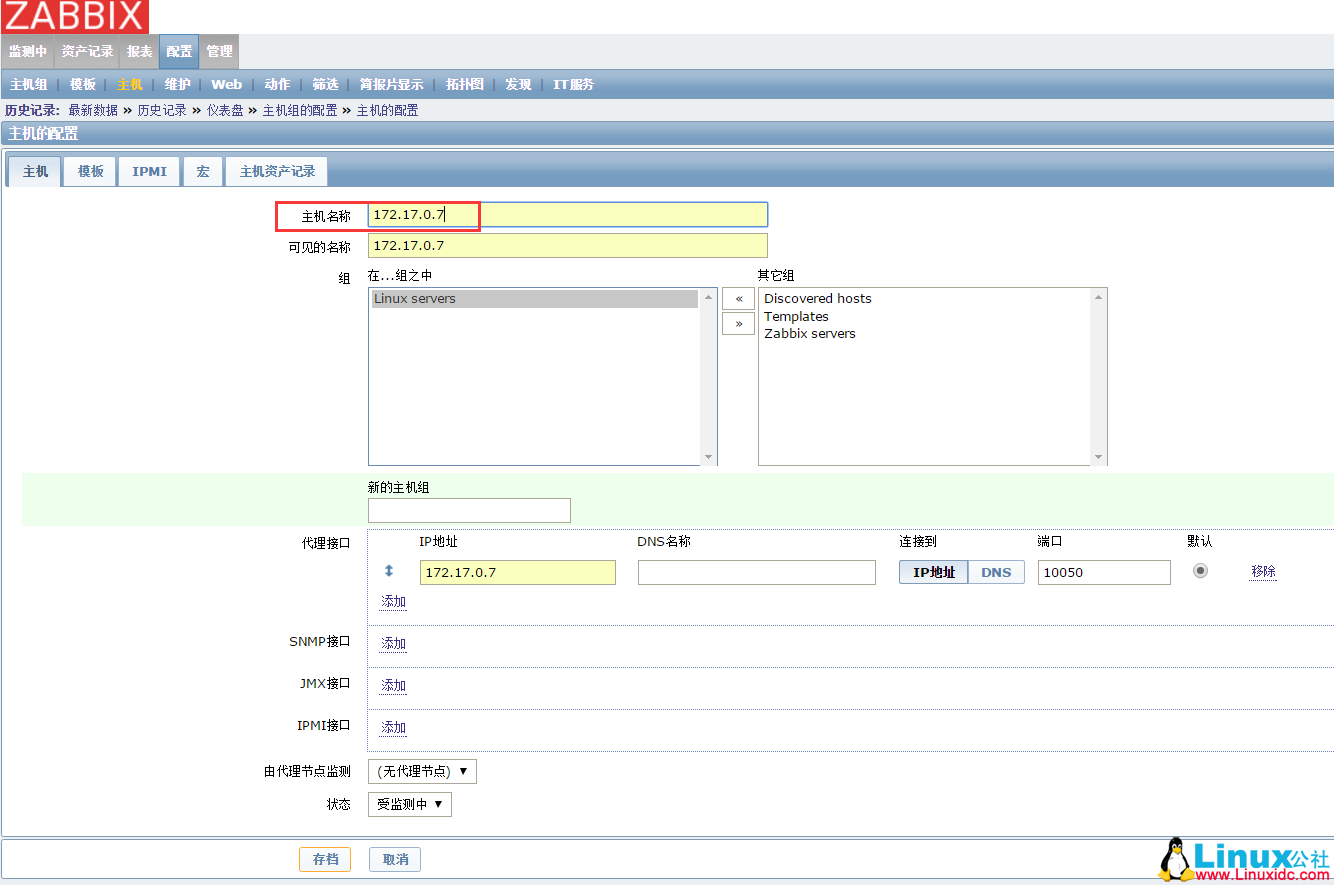This screenshot has height=885, width=1334.
Task: Switch to the 模板 tab
Action: (89, 171)
